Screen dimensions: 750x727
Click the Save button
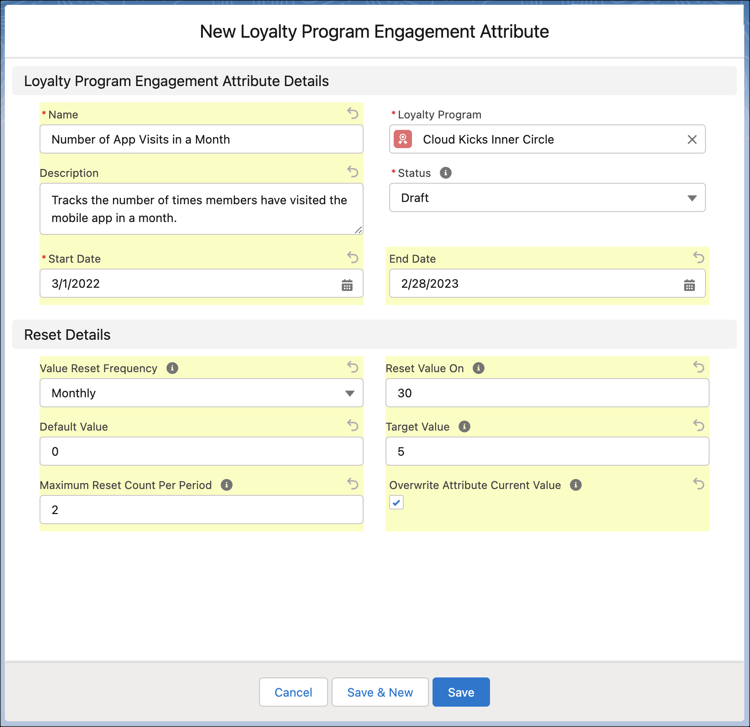click(x=461, y=692)
